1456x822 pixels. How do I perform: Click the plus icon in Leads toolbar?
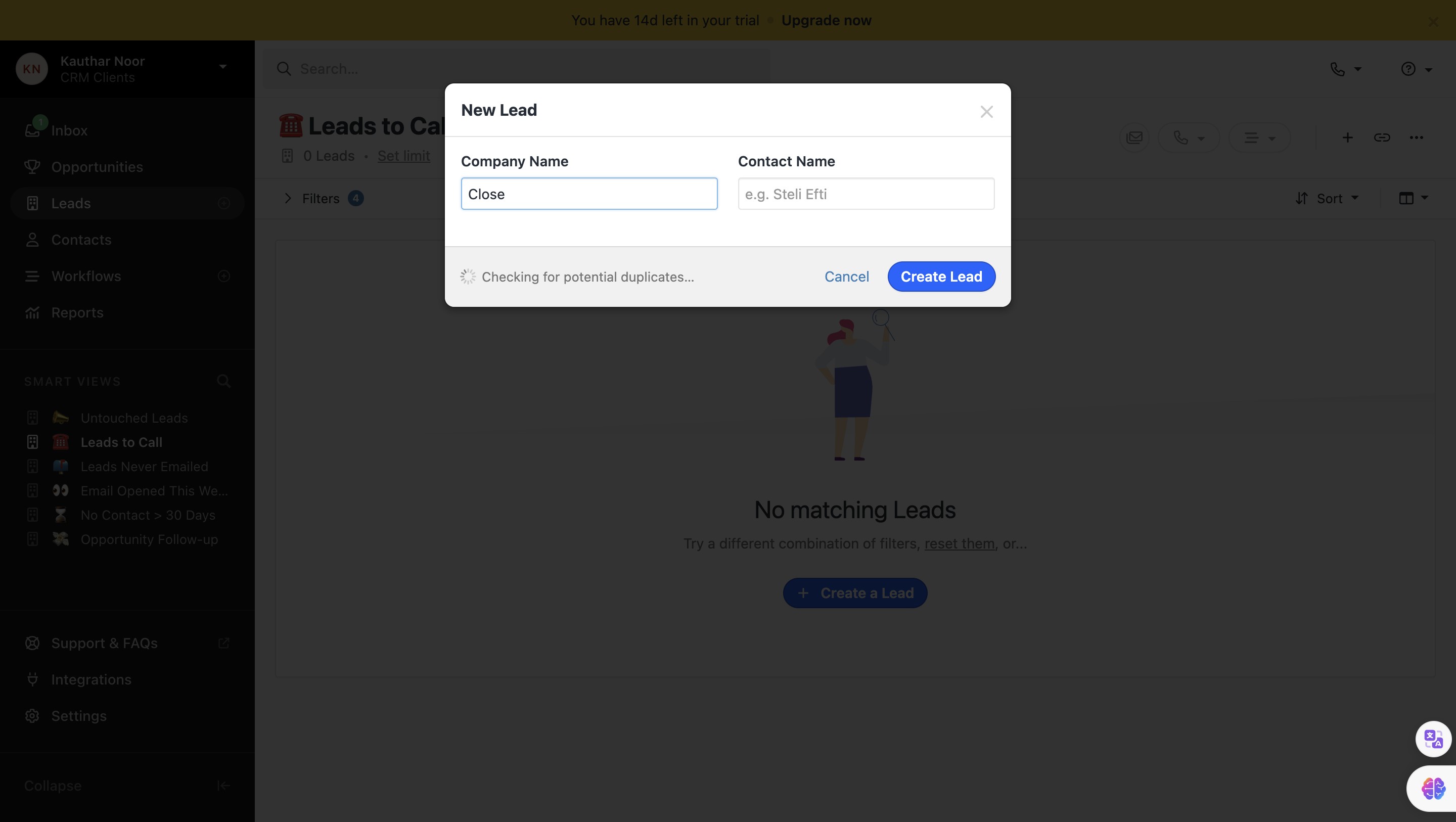(x=1347, y=138)
